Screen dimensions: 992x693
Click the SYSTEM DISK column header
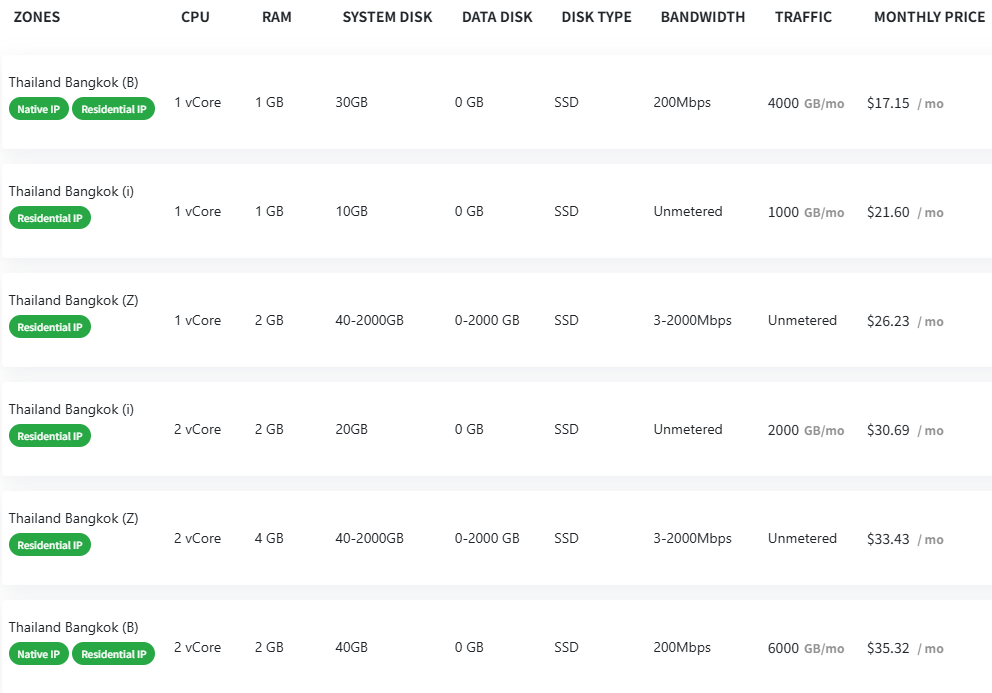pyautogui.click(x=387, y=17)
